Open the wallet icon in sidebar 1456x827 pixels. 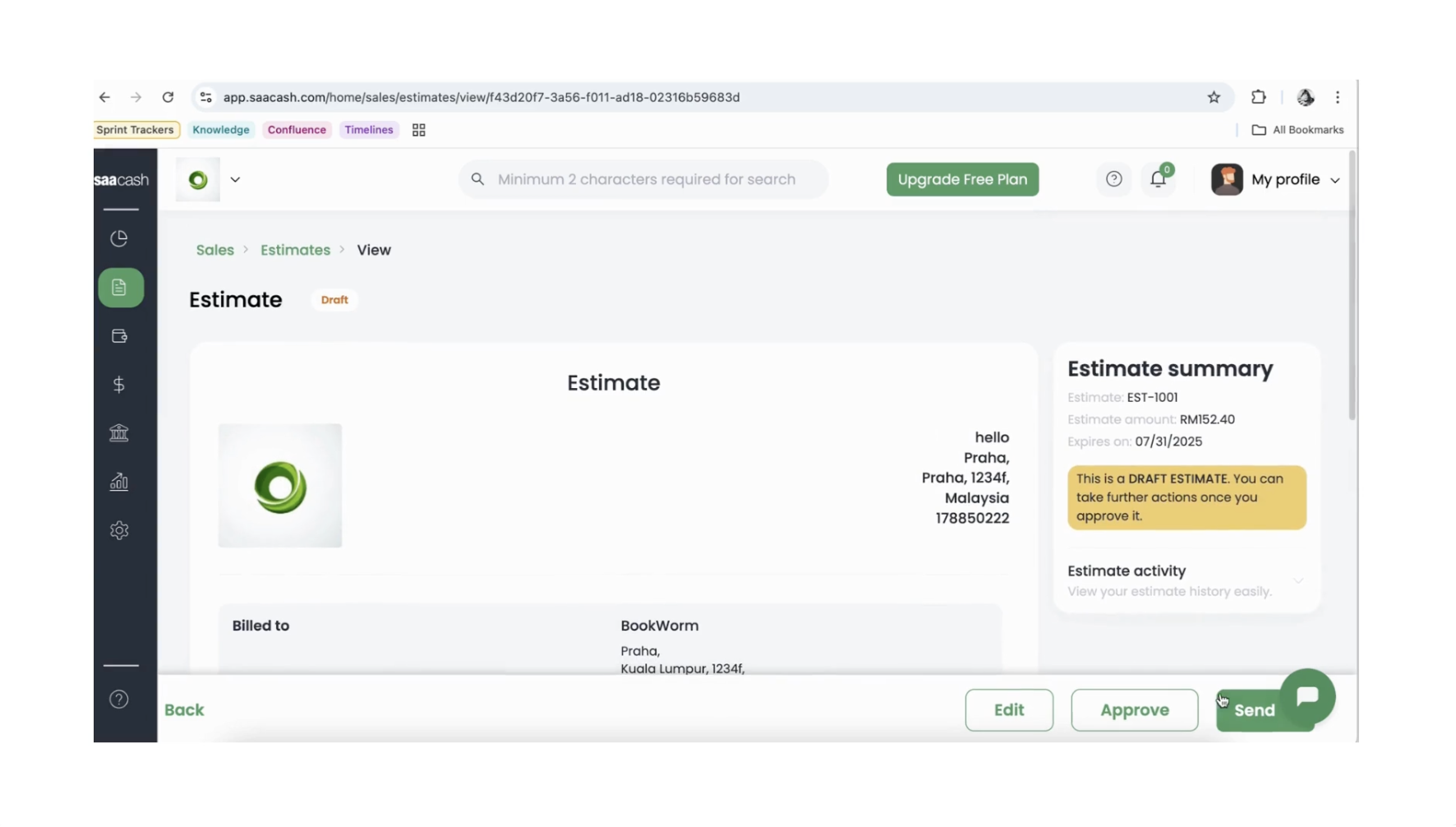pos(119,336)
